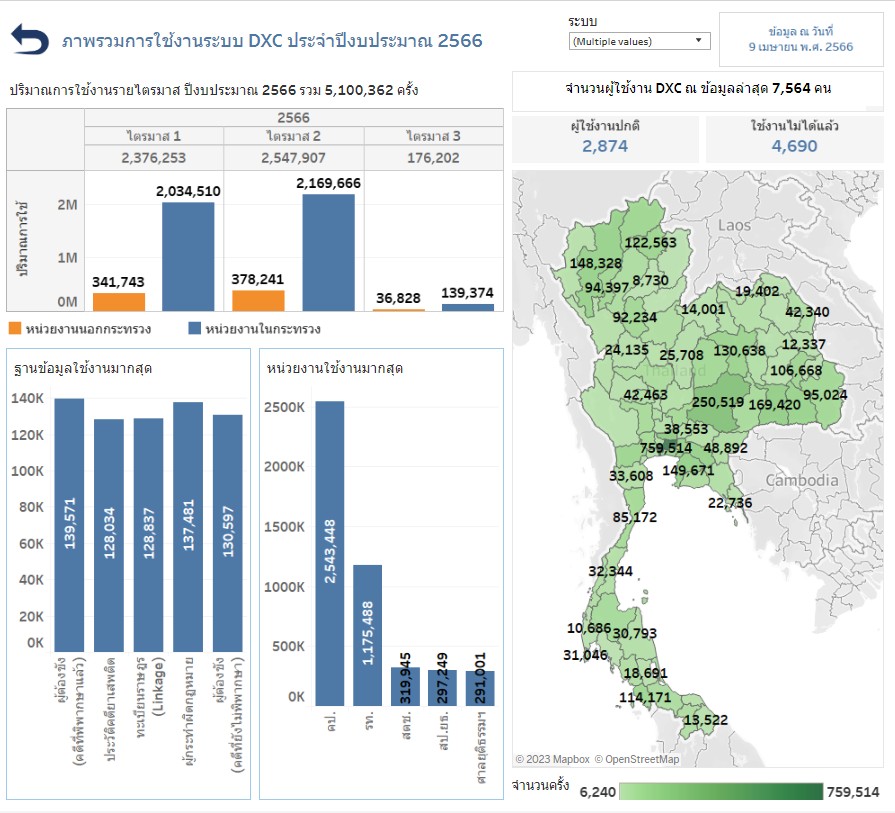895x813 pixels.
Task: Select the blue bar below 2,169,666
Action: [328, 253]
